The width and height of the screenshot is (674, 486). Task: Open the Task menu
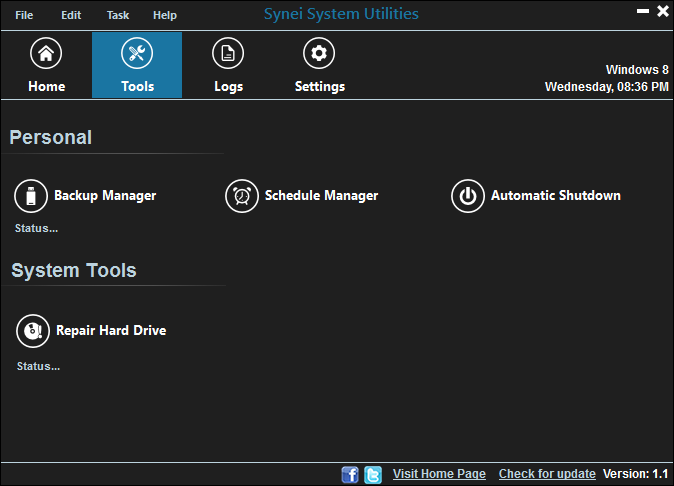118,15
